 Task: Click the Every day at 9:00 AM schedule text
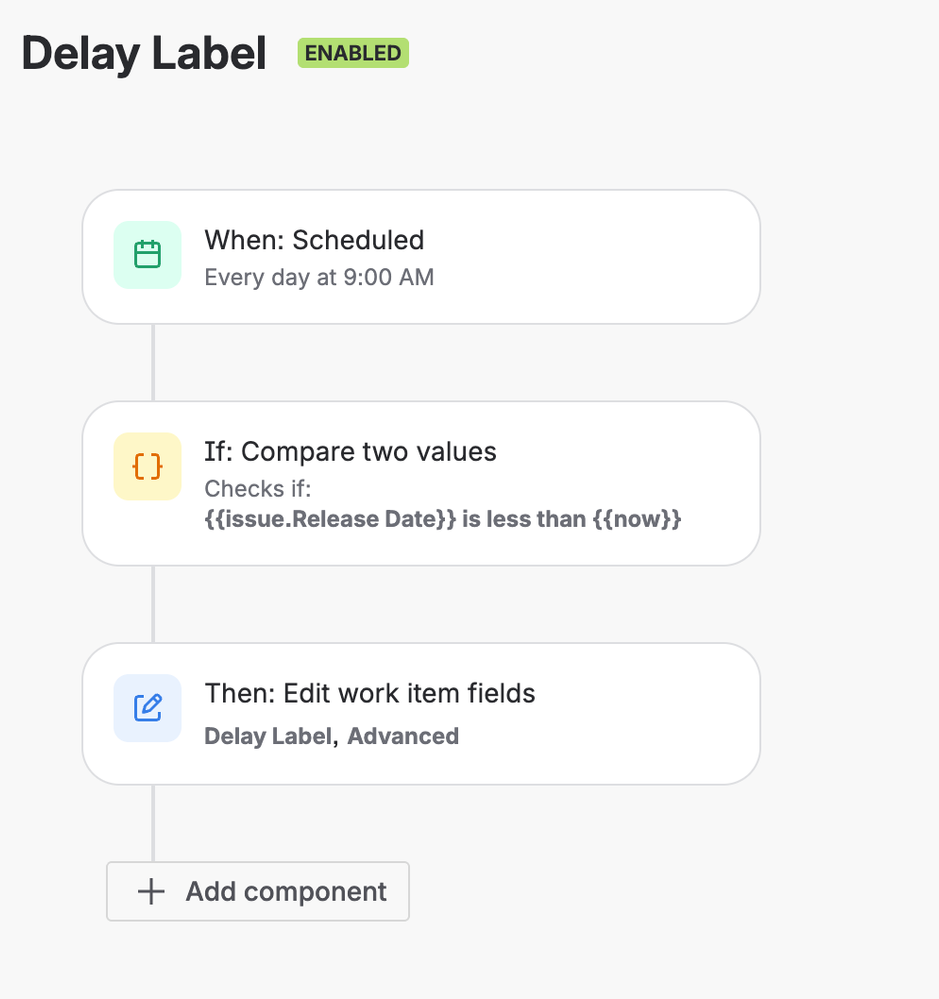tap(319, 277)
